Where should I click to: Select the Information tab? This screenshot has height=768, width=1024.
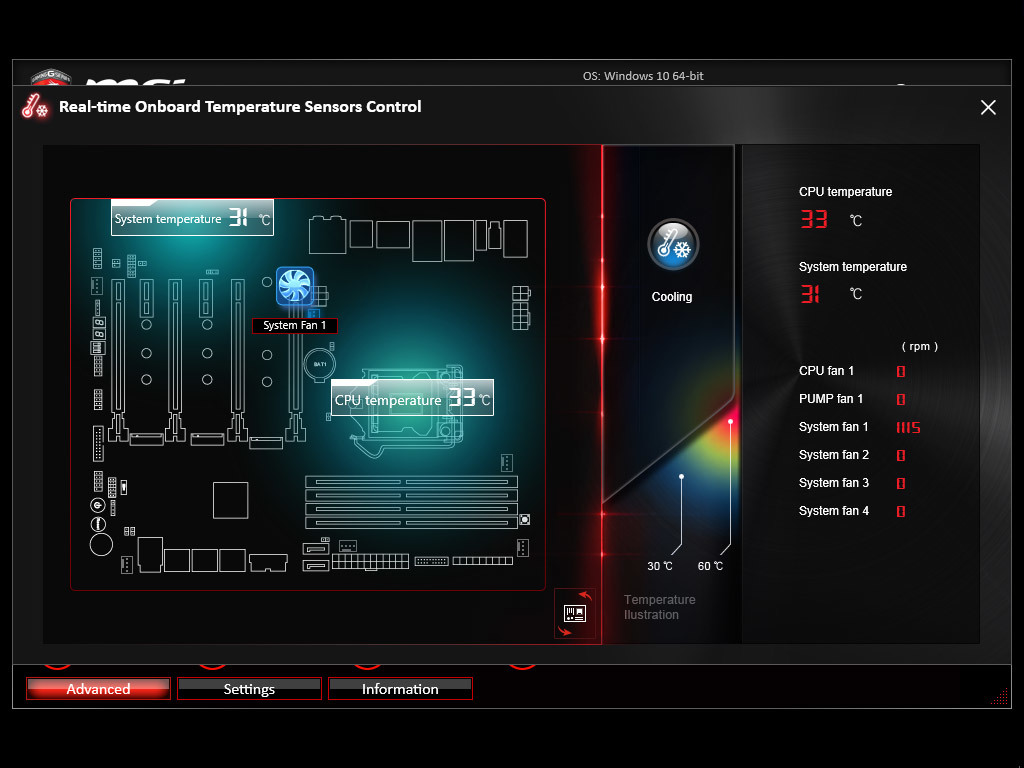[x=400, y=688]
